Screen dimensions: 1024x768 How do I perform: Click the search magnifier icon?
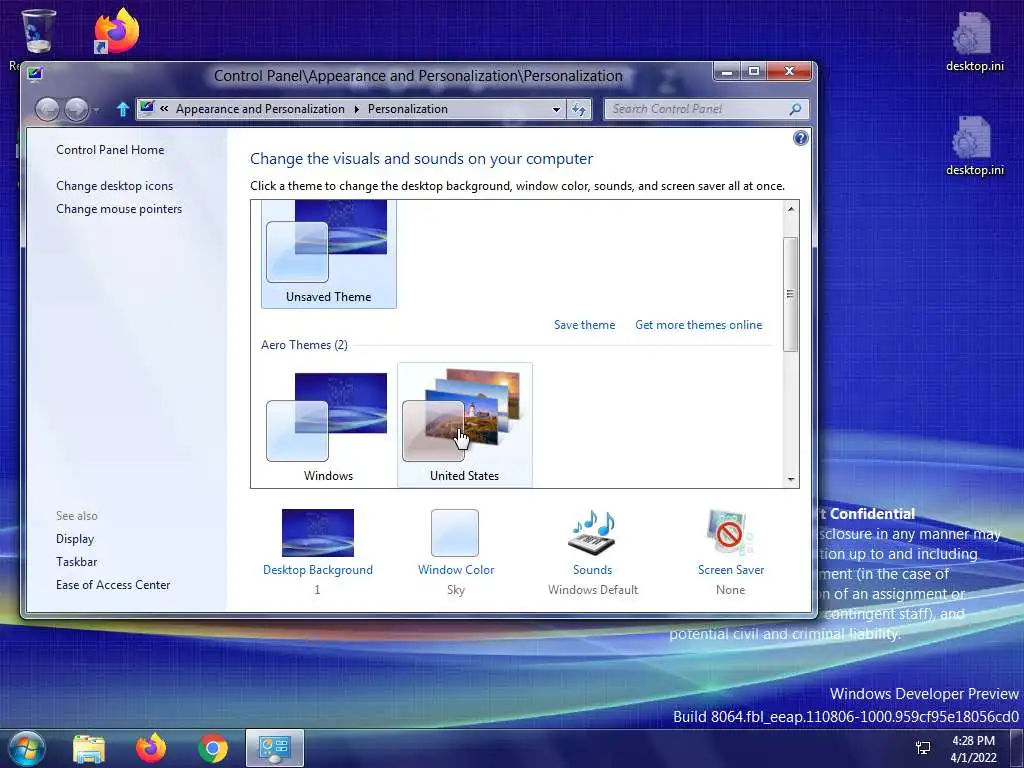[795, 109]
